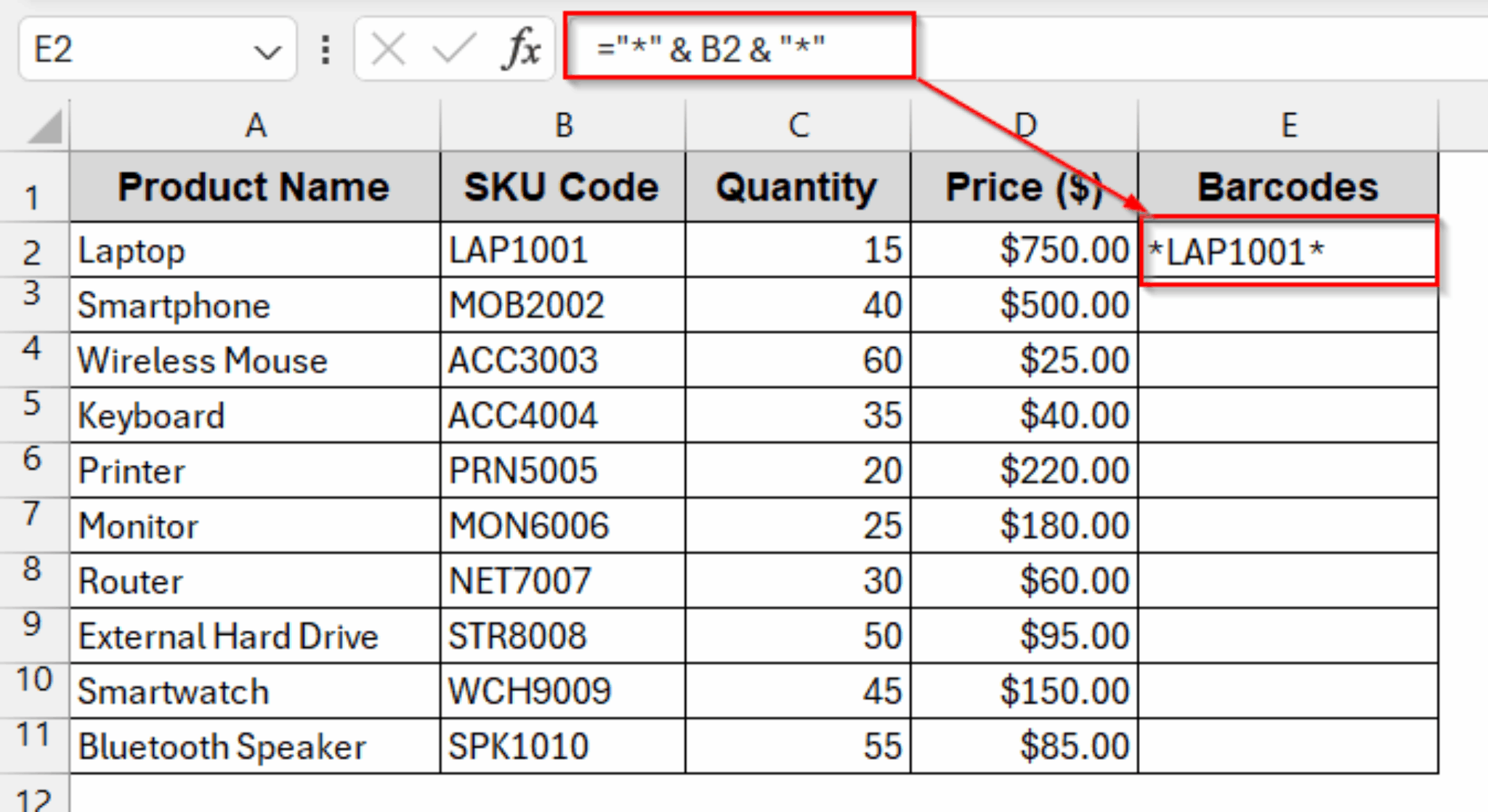Select the Keyboard product row cell
1488x812 pixels.
click(x=254, y=415)
